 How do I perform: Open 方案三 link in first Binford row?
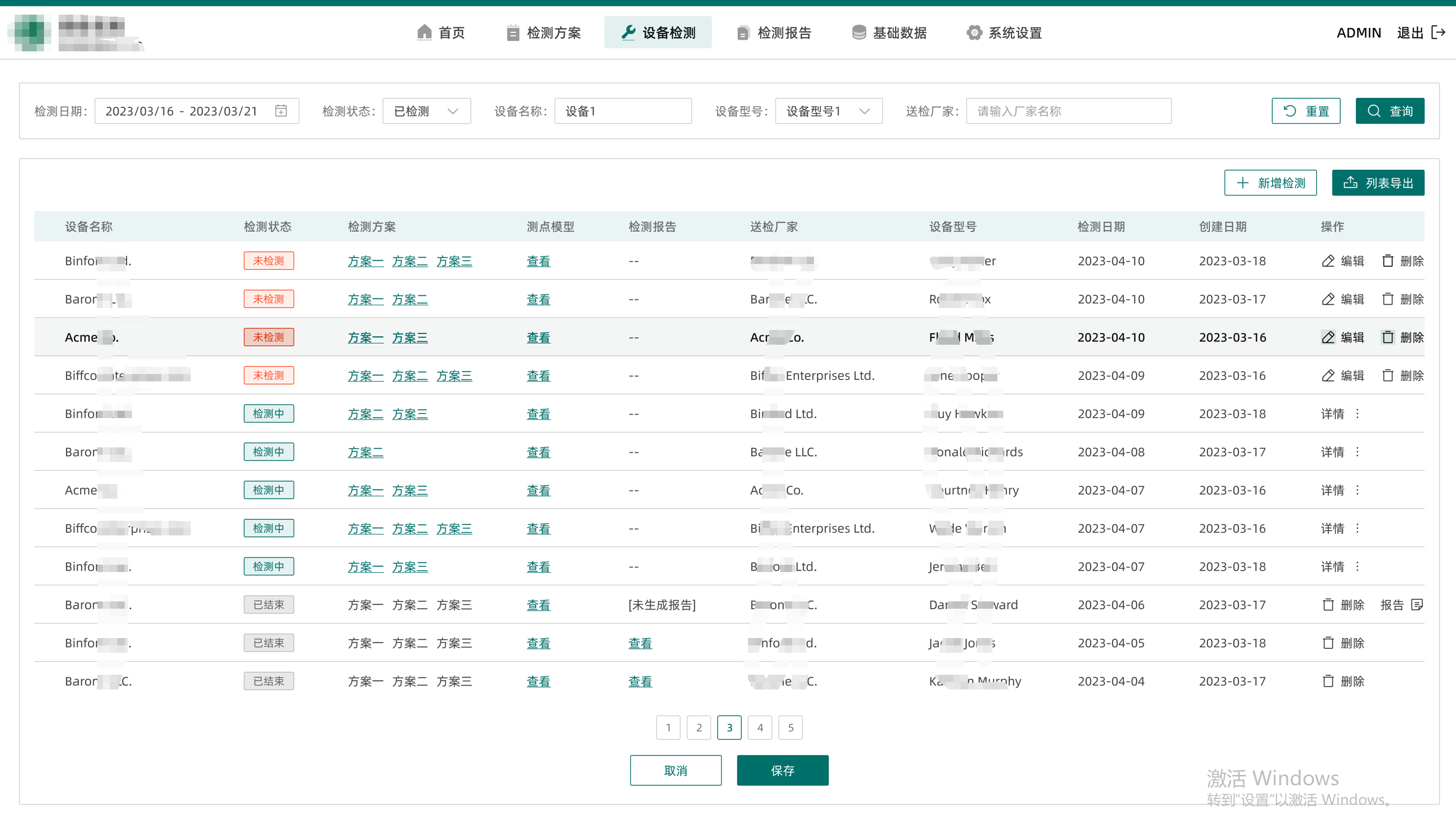tap(454, 261)
